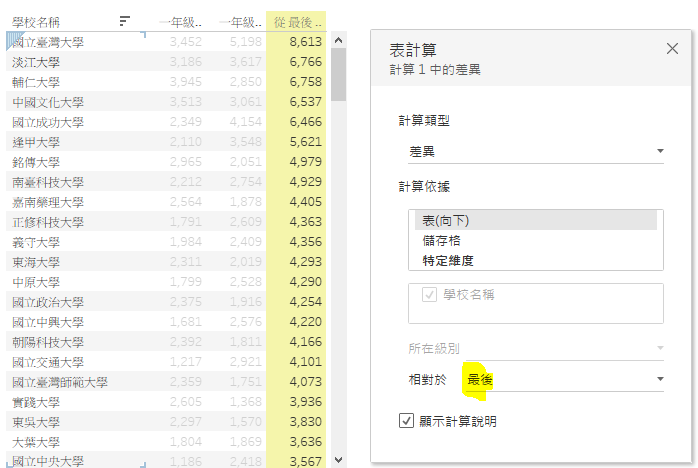Select the 國立臺灣大學 row label
This screenshot has width=698, height=468.
tap(48, 42)
